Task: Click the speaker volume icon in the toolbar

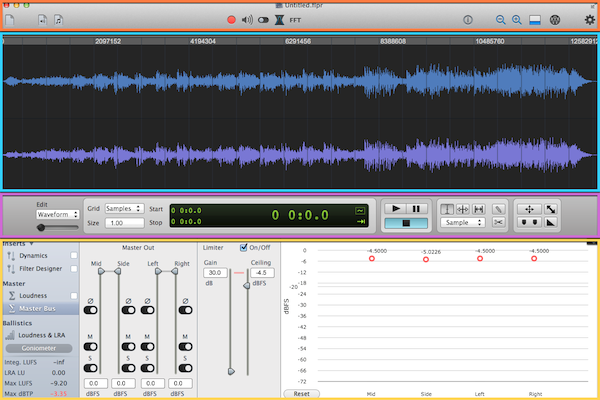Action: 247,20
